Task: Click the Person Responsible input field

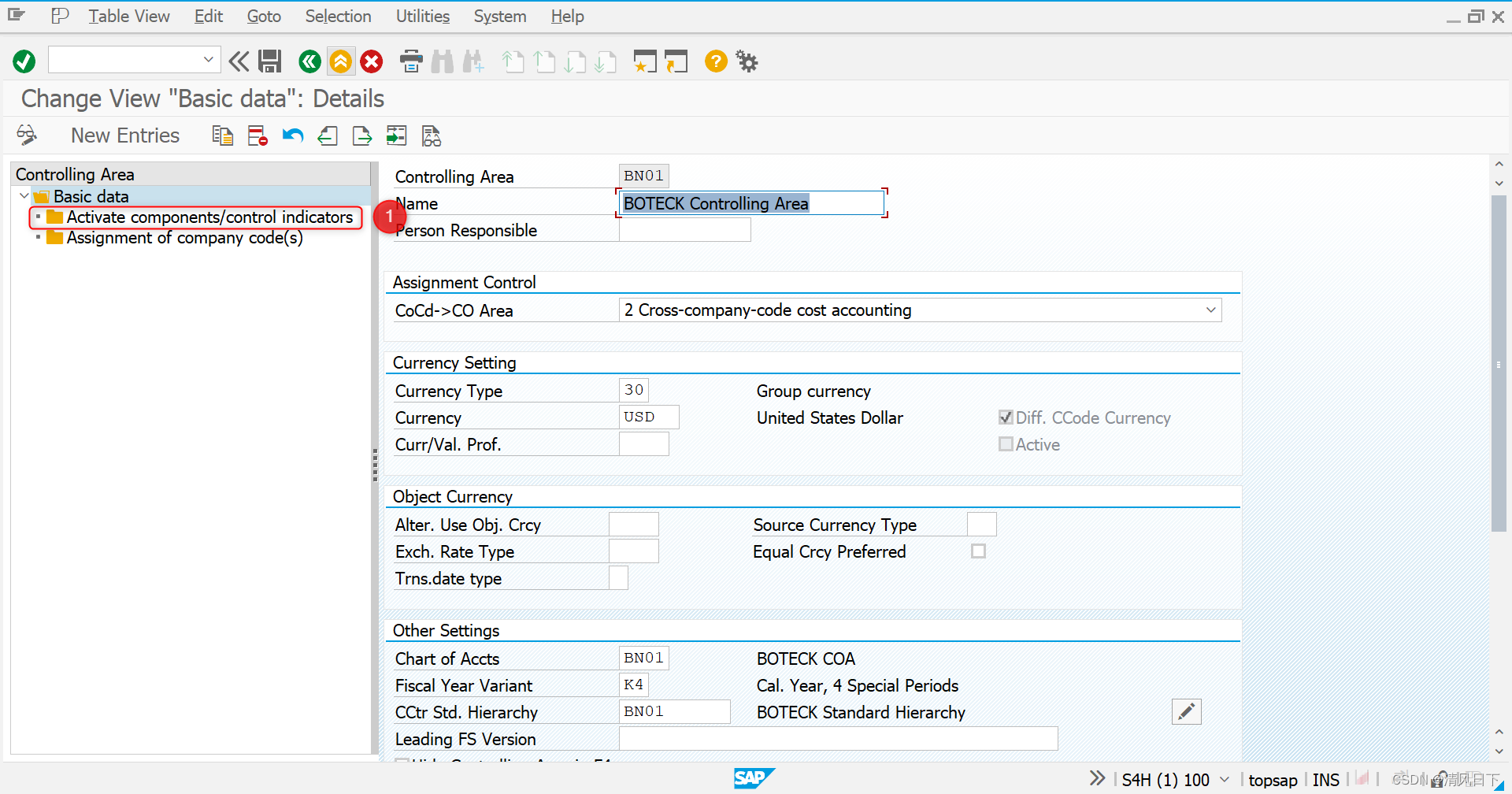Action: pos(685,230)
